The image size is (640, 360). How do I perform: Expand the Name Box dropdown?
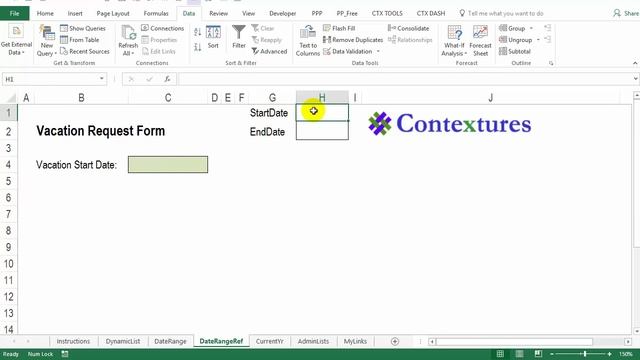(x=102, y=79)
